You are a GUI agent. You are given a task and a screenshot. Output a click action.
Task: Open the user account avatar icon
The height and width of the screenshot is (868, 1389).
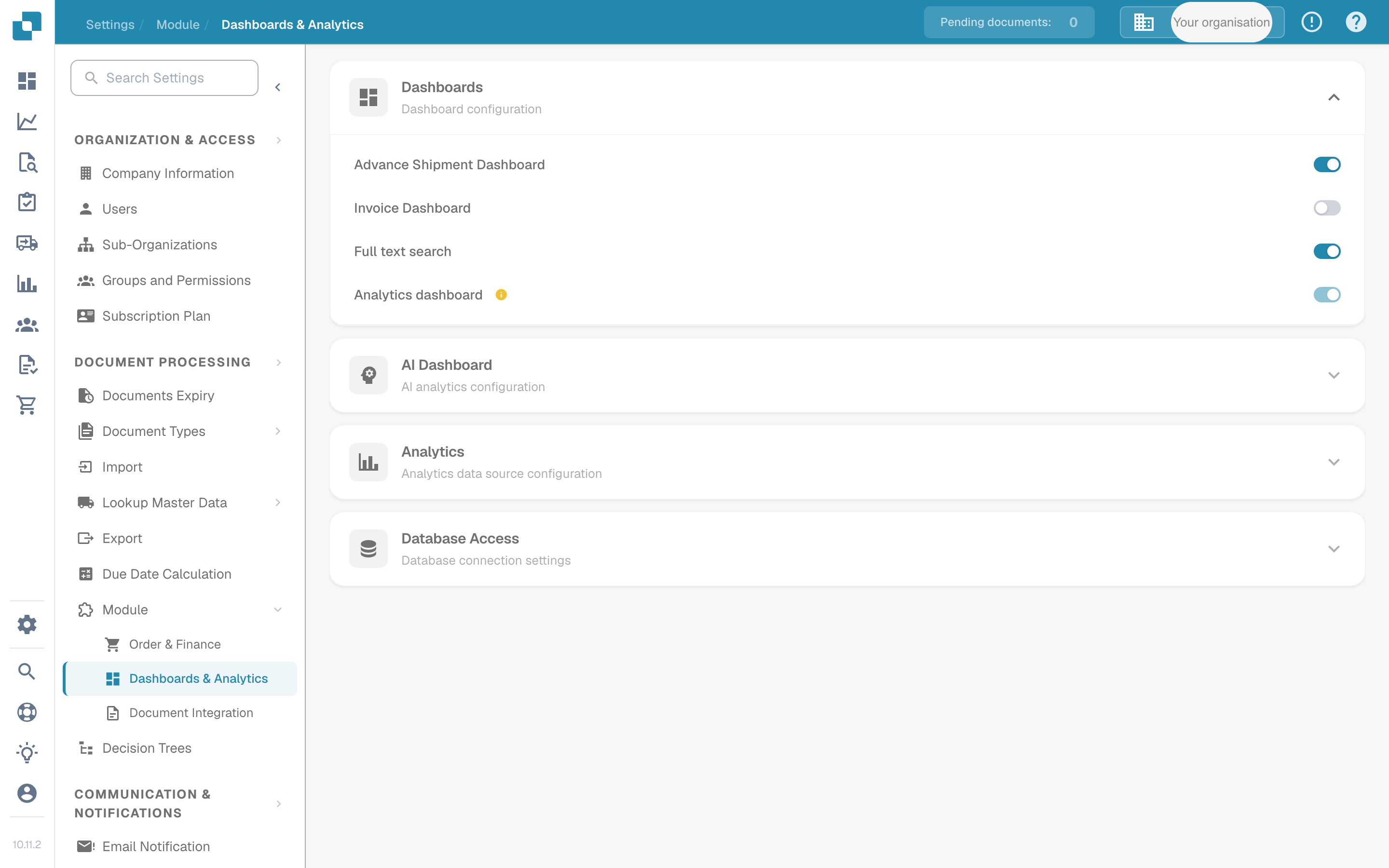point(27,793)
